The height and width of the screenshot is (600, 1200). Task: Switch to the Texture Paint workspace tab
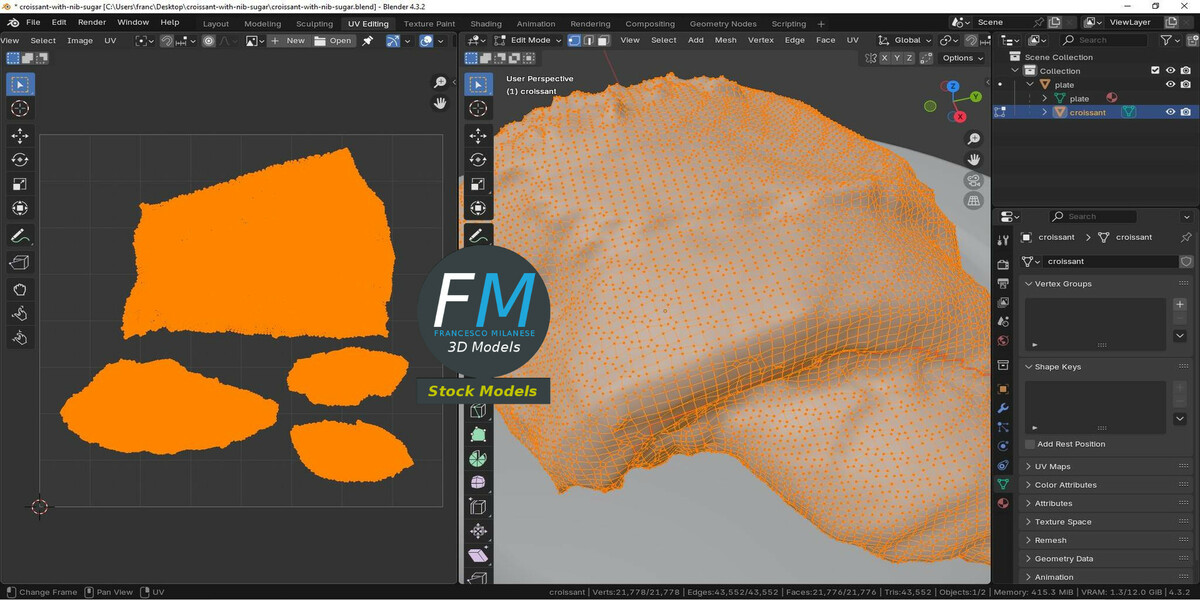(429, 23)
